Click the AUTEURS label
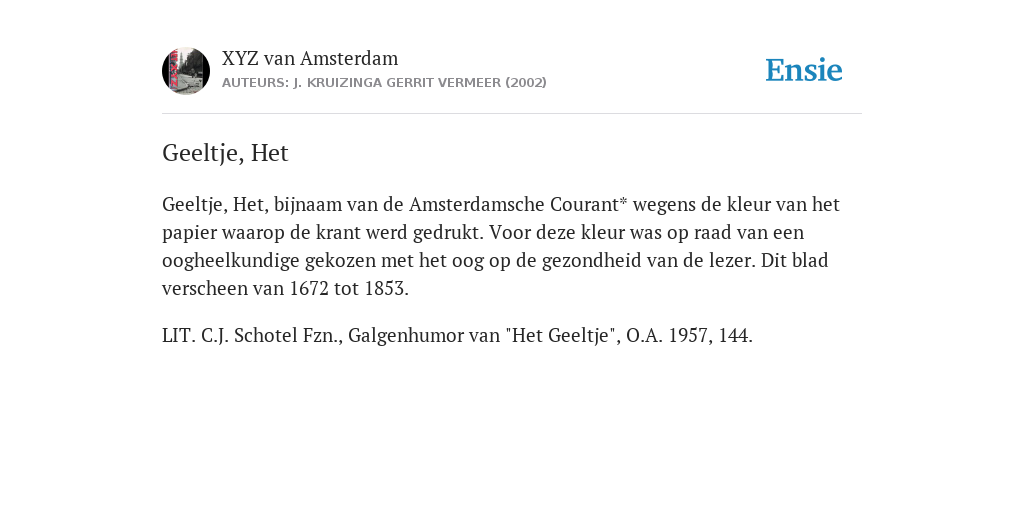1024x512 pixels. (x=255, y=83)
